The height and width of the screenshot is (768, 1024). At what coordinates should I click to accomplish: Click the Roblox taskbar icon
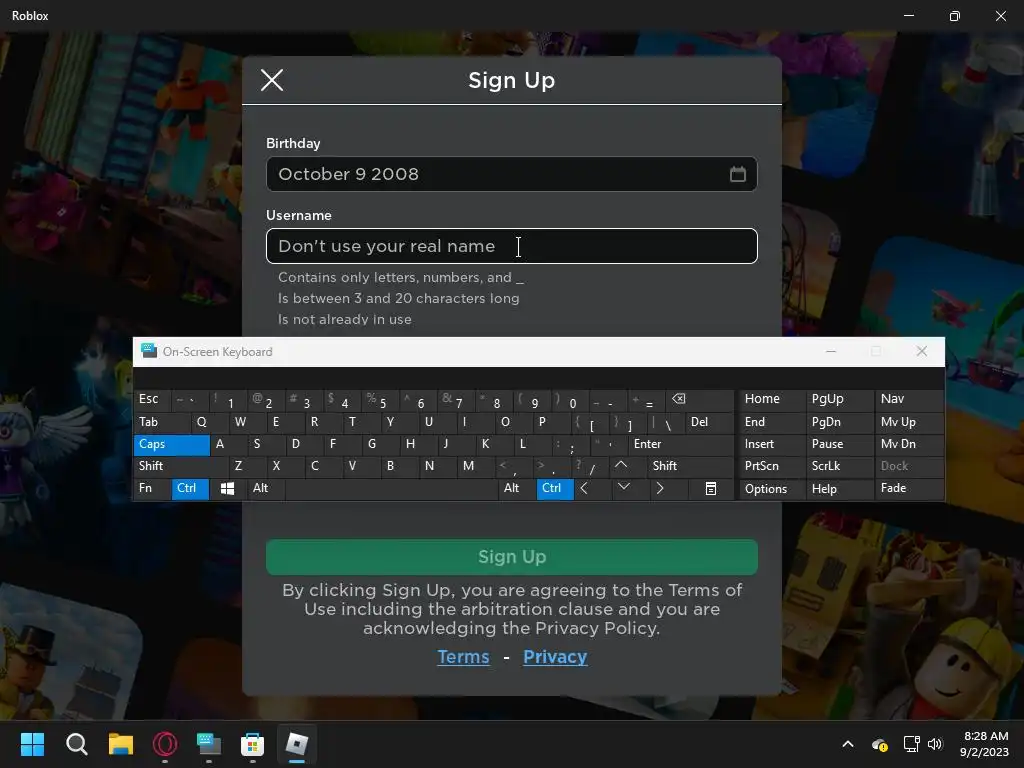[x=296, y=744]
